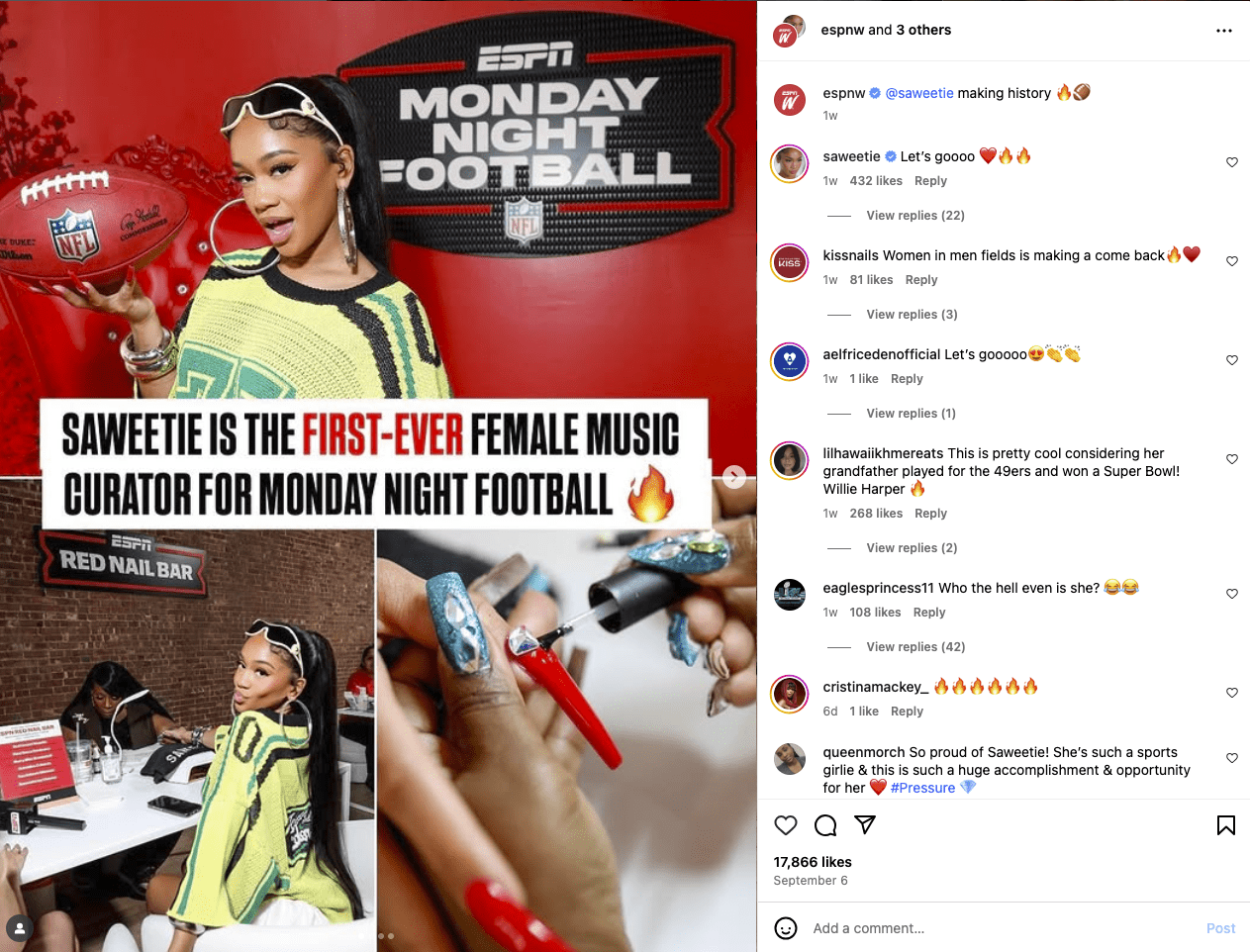The height and width of the screenshot is (952, 1250).
Task: Expand View replies (3) under kissnails
Action: [912, 315]
